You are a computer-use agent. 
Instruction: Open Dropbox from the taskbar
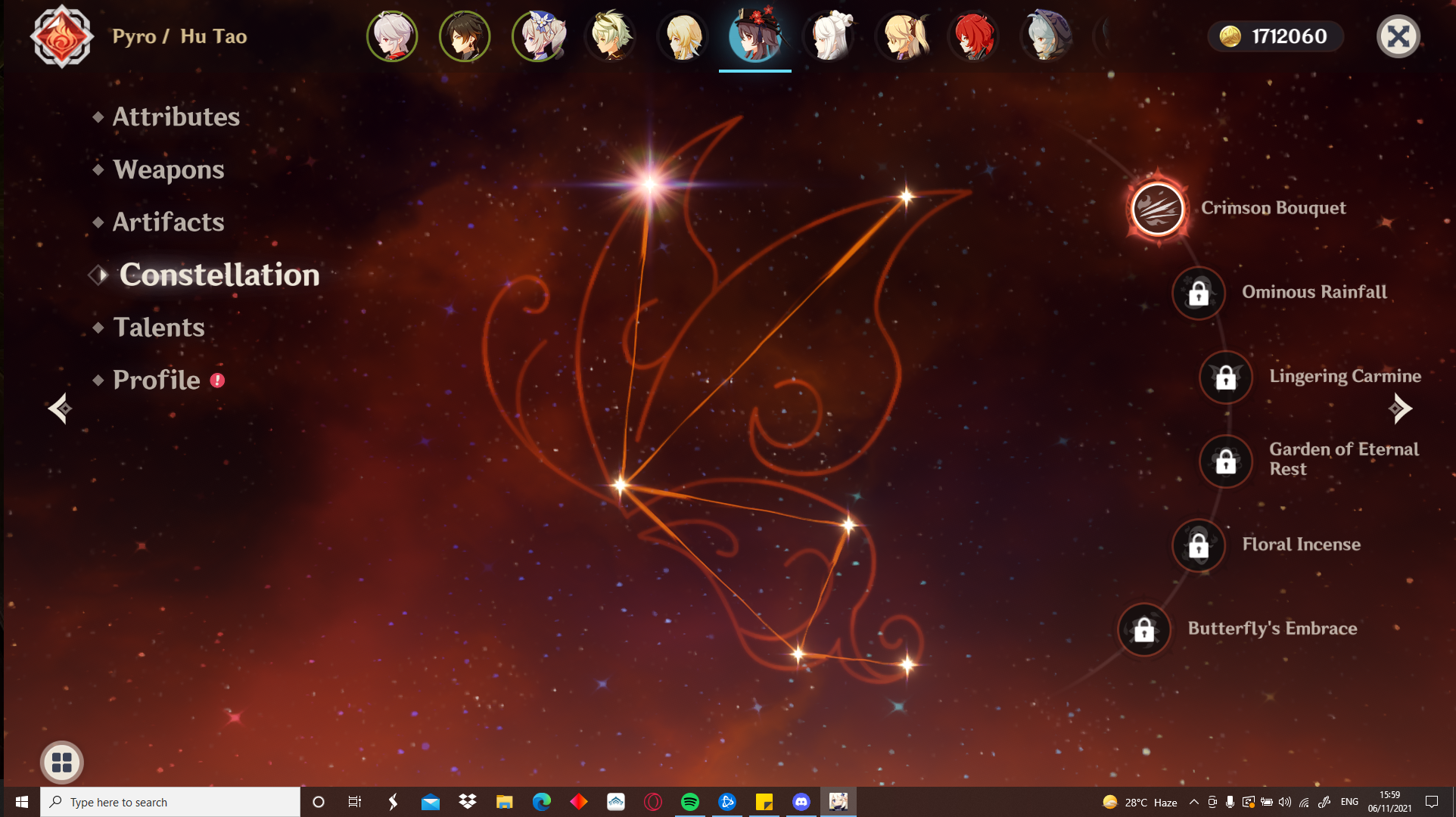(468, 802)
